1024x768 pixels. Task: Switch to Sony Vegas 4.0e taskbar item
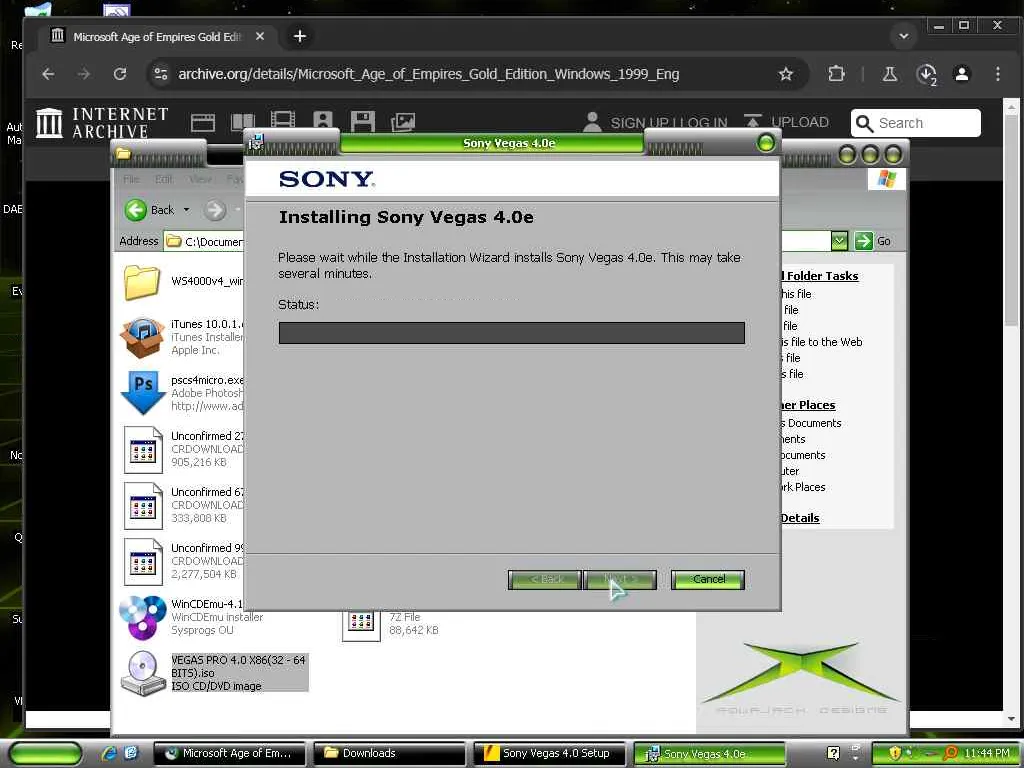pos(709,754)
